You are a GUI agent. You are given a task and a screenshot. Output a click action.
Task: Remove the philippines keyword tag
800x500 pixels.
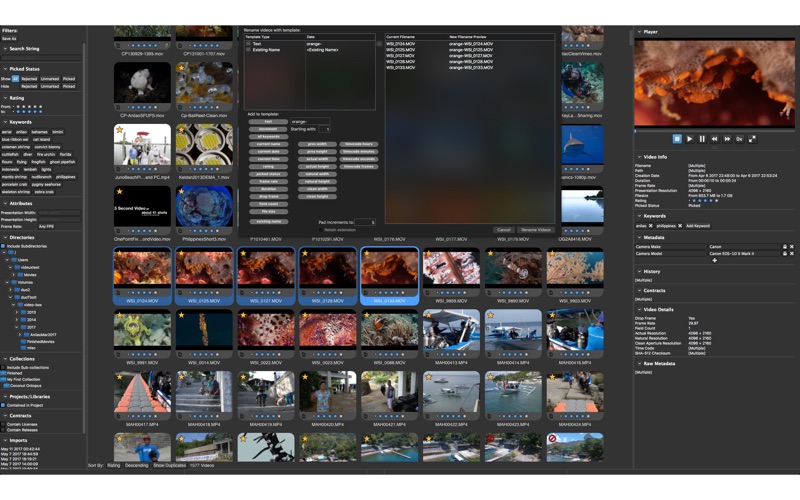point(680,226)
